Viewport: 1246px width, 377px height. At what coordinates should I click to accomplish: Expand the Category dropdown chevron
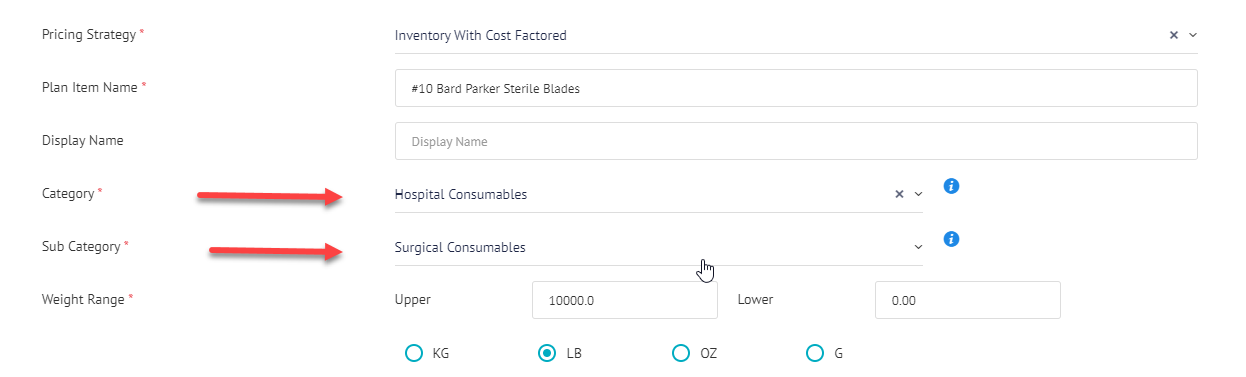click(x=918, y=194)
